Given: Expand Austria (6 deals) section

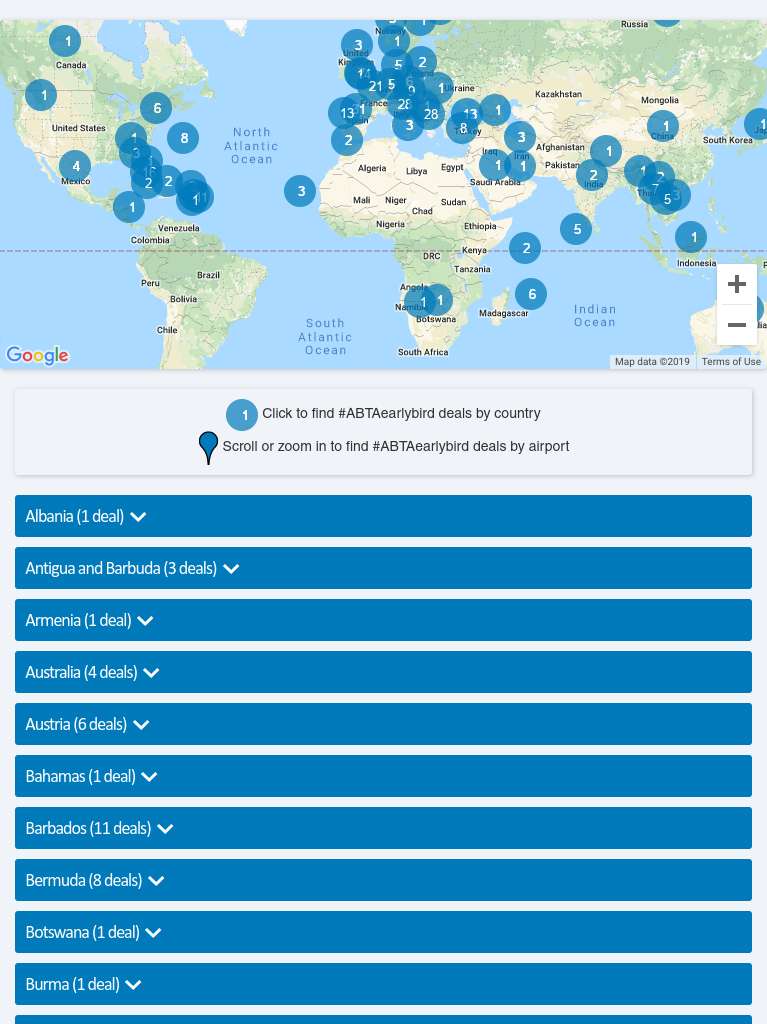Looking at the screenshot, I should (x=384, y=724).
